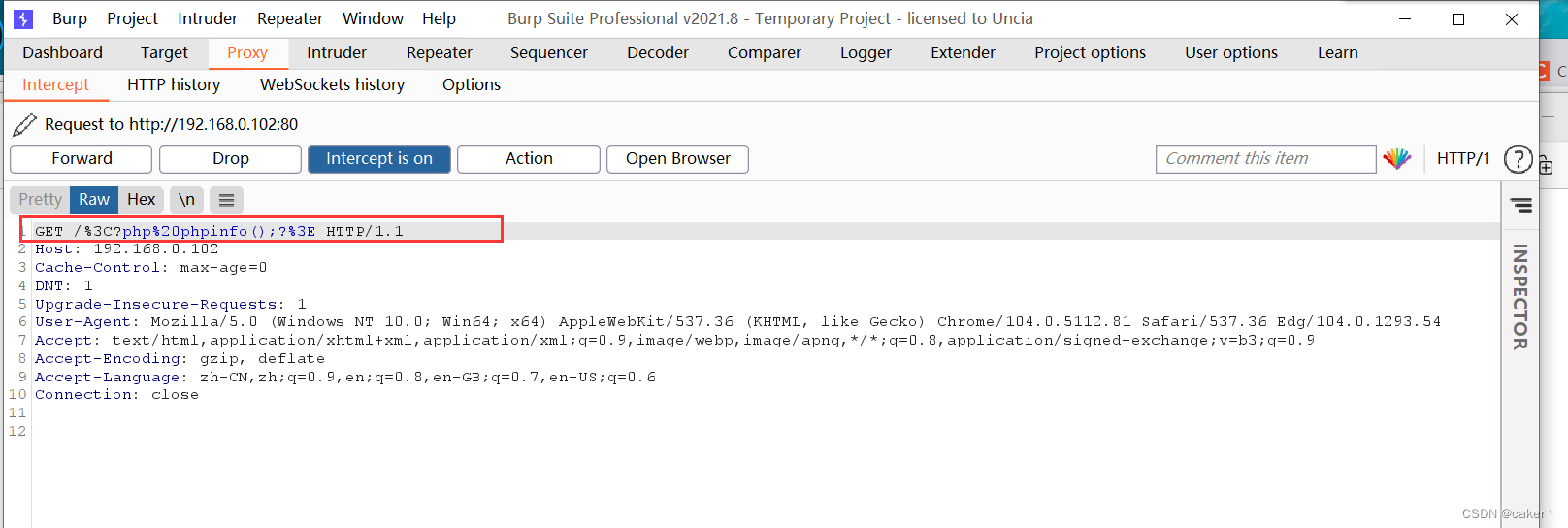Click the DNT: 1 header line
1568x528 pixels.
point(64,286)
